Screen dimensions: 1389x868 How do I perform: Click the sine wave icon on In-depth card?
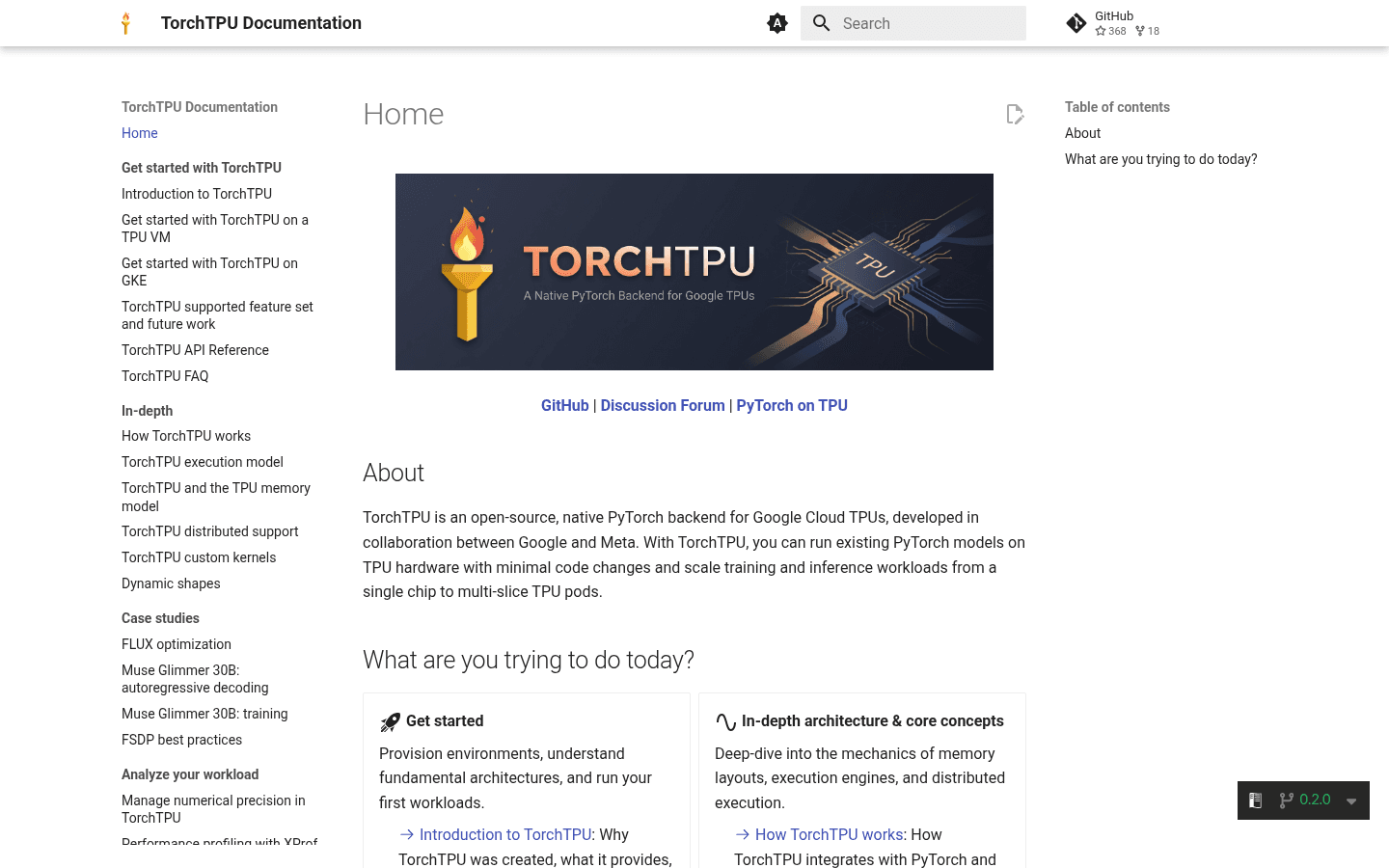click(x=725, y=721)
